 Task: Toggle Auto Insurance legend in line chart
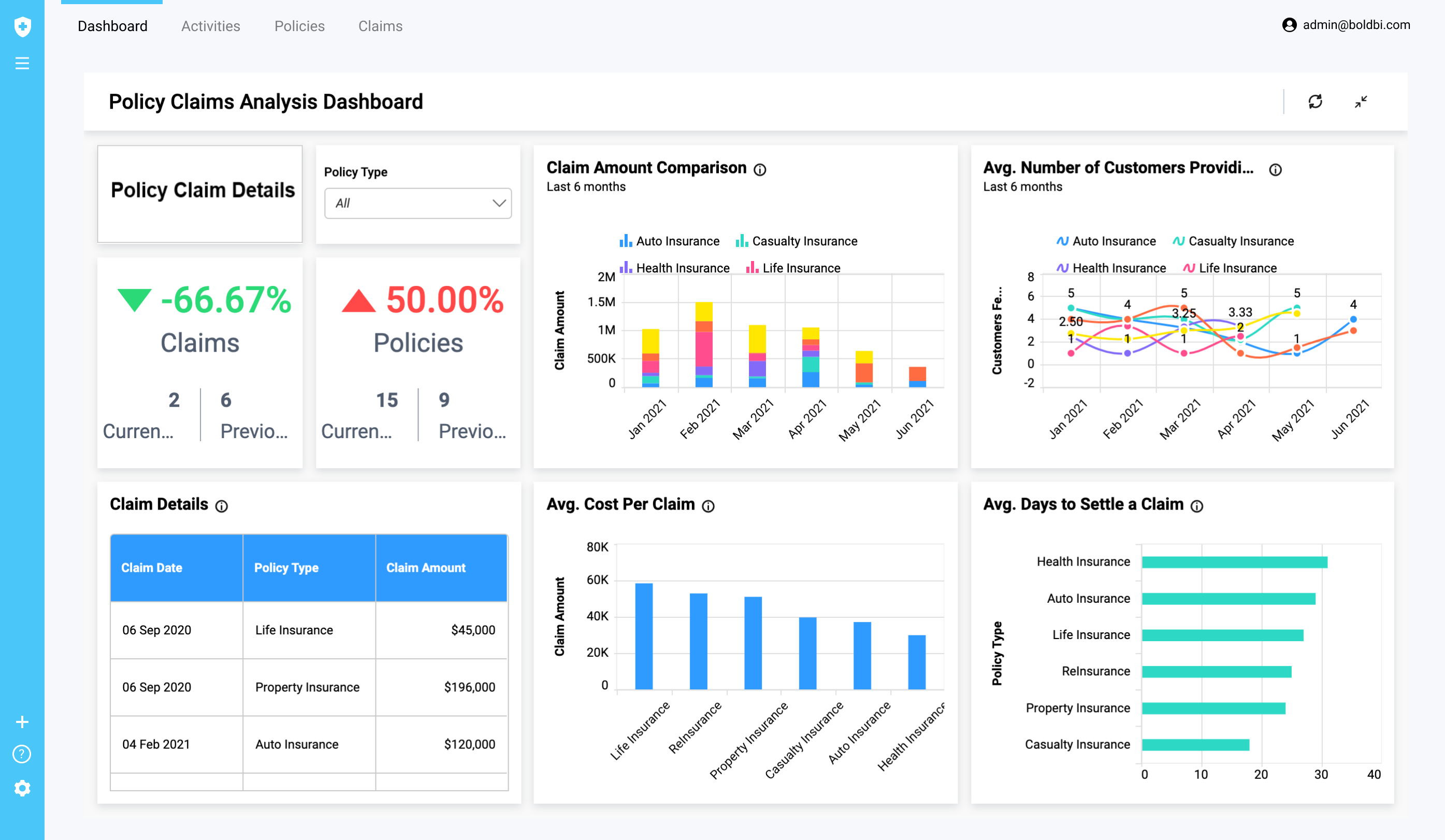pos(1106,241)
